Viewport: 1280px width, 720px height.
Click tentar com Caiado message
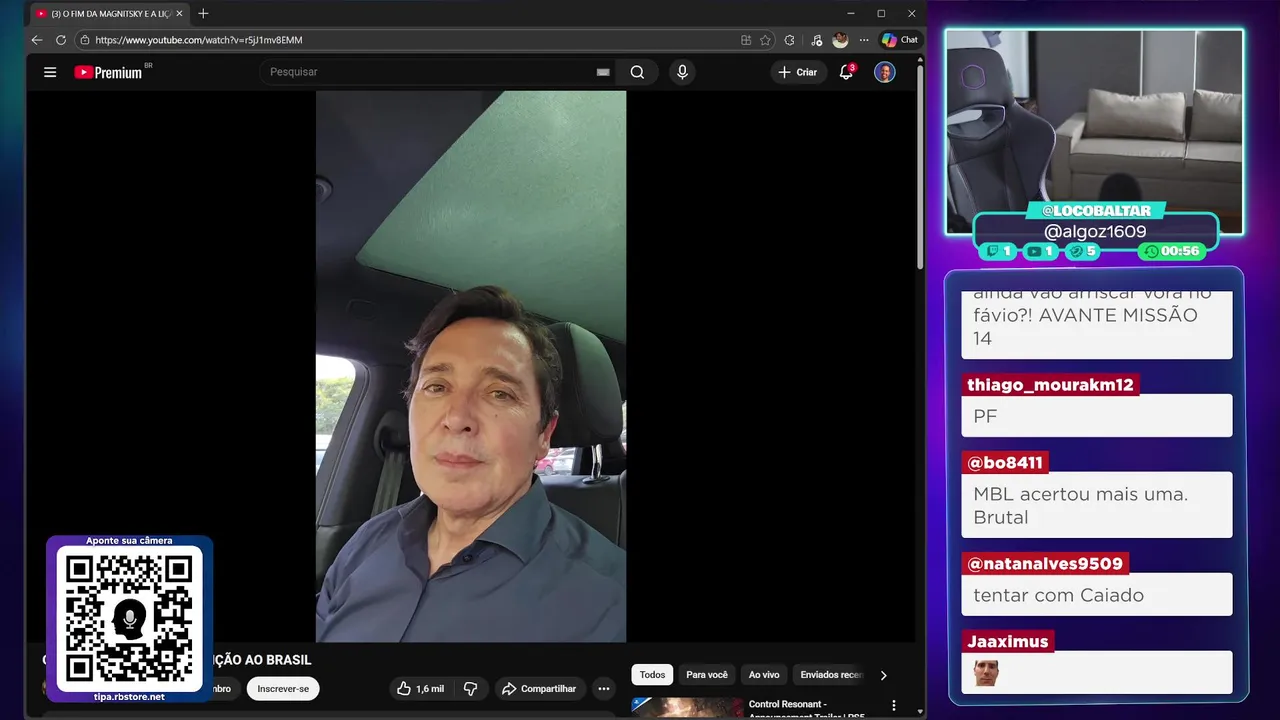point(1097,594)
